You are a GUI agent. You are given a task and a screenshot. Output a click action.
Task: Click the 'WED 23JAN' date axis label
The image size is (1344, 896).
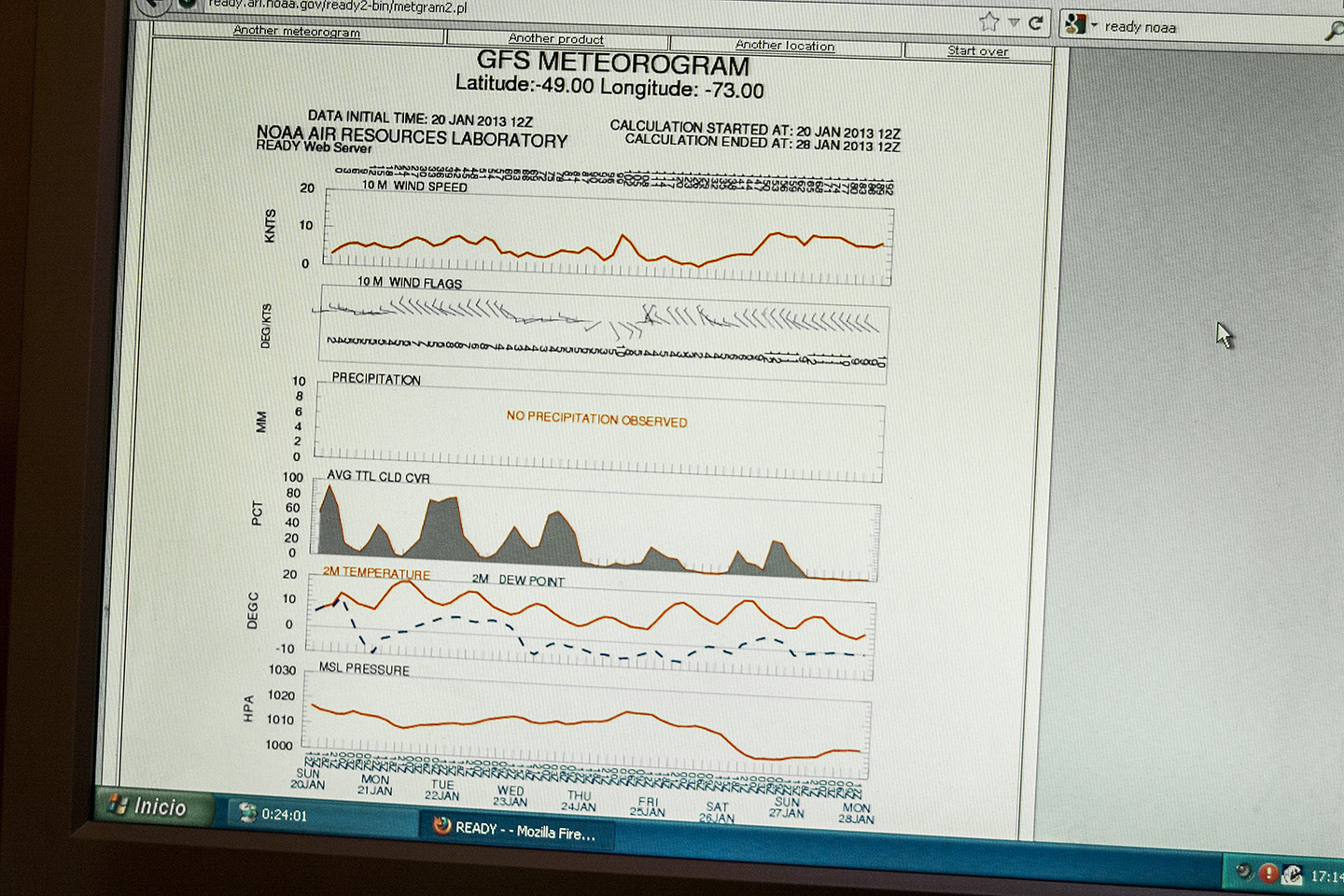click(x=511, y=795)
